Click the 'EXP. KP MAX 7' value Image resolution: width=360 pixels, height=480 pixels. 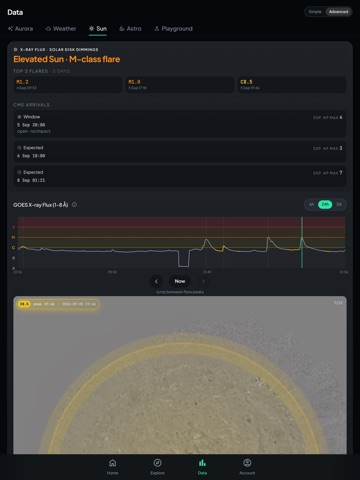coord(328,173)
